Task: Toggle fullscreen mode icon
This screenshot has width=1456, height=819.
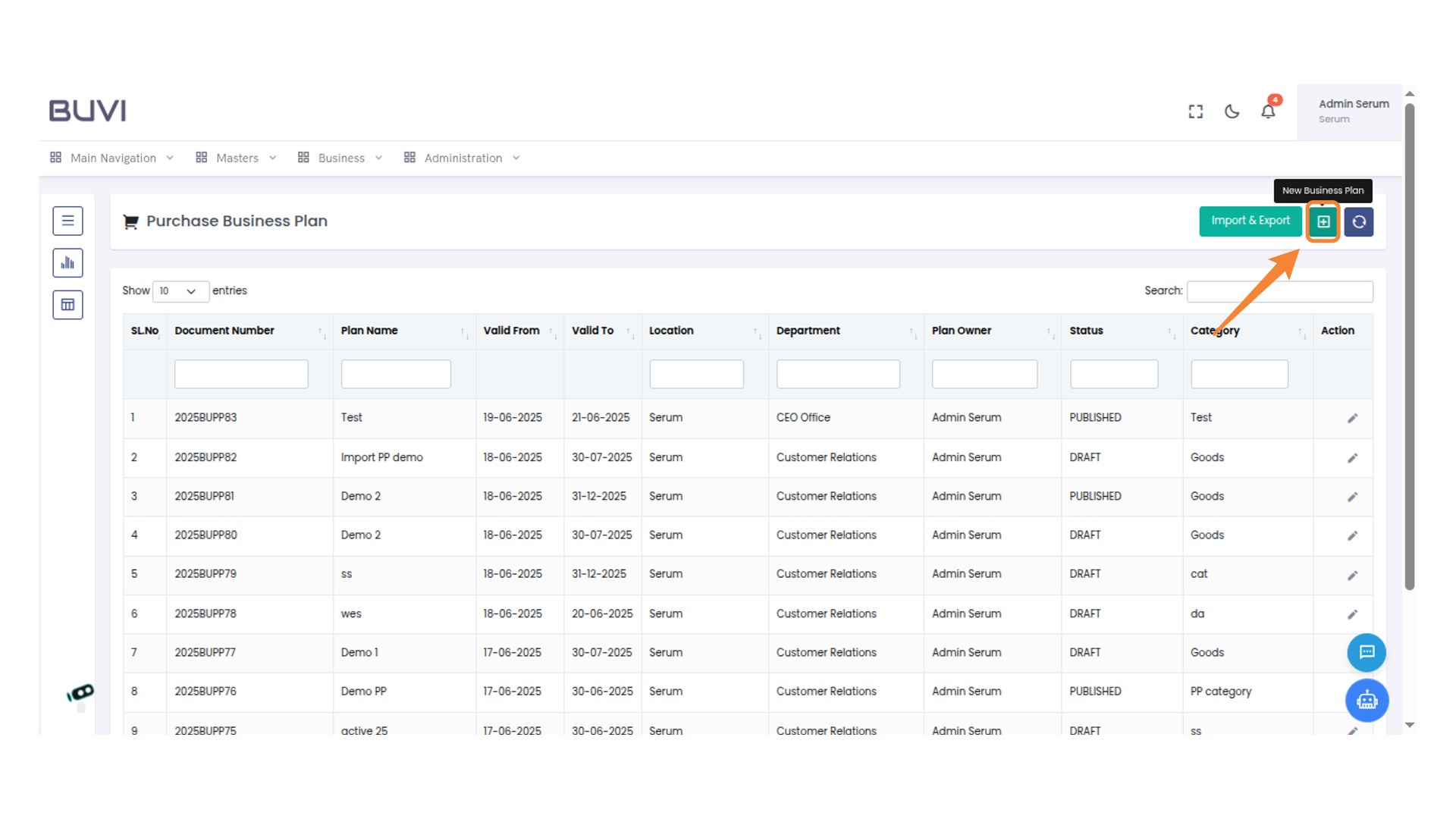Action: [x=1196, y=111]
